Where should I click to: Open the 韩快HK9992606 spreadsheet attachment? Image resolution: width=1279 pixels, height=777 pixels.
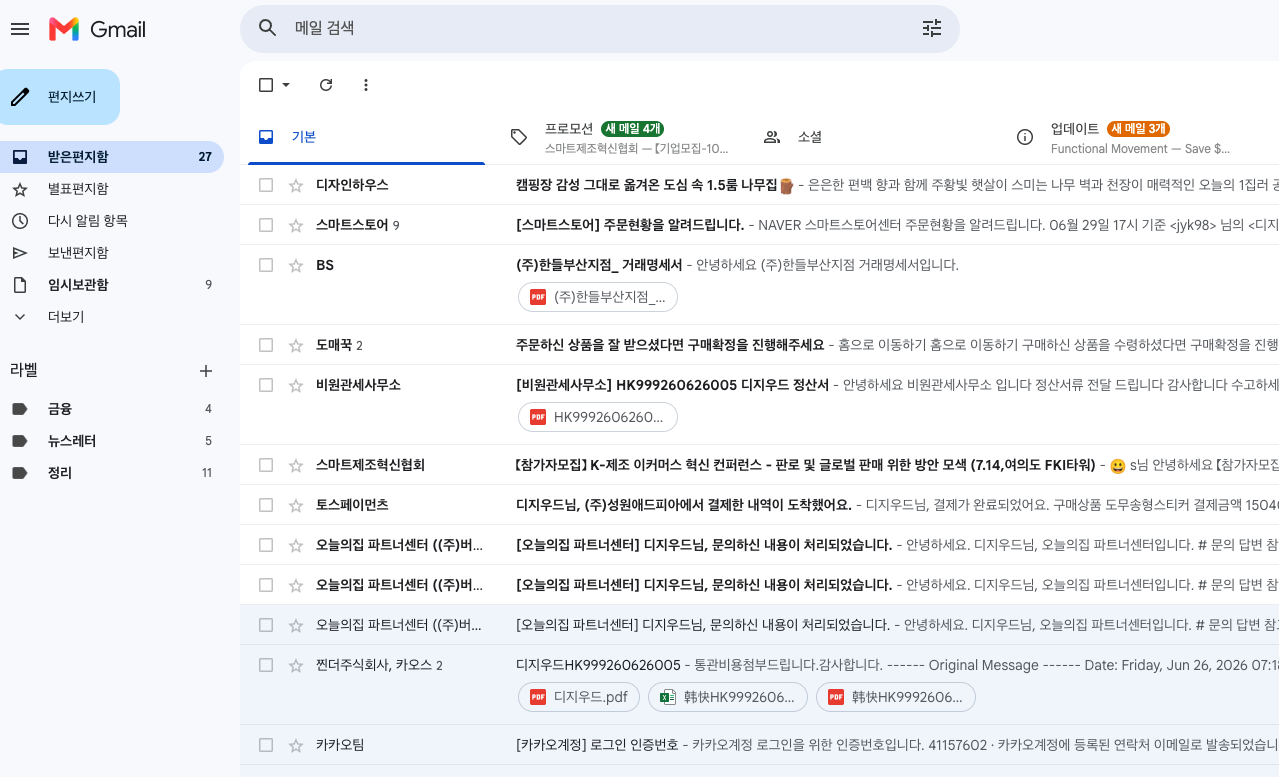(x=728, y=697)
